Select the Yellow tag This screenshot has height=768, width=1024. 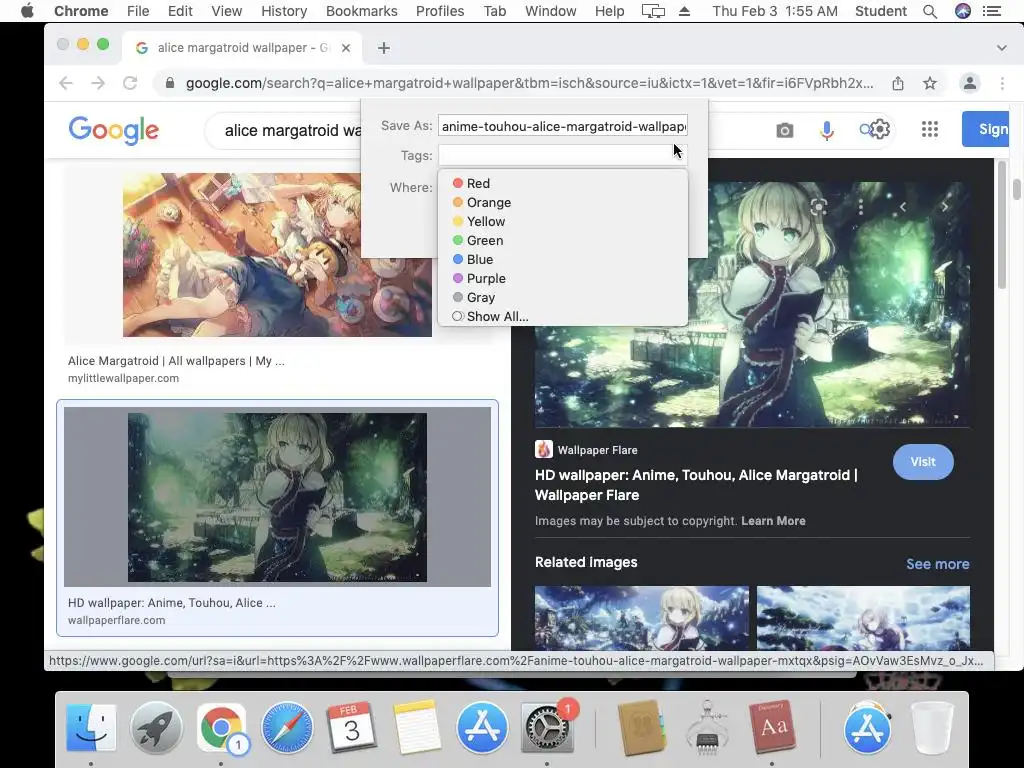coord(563,221)
